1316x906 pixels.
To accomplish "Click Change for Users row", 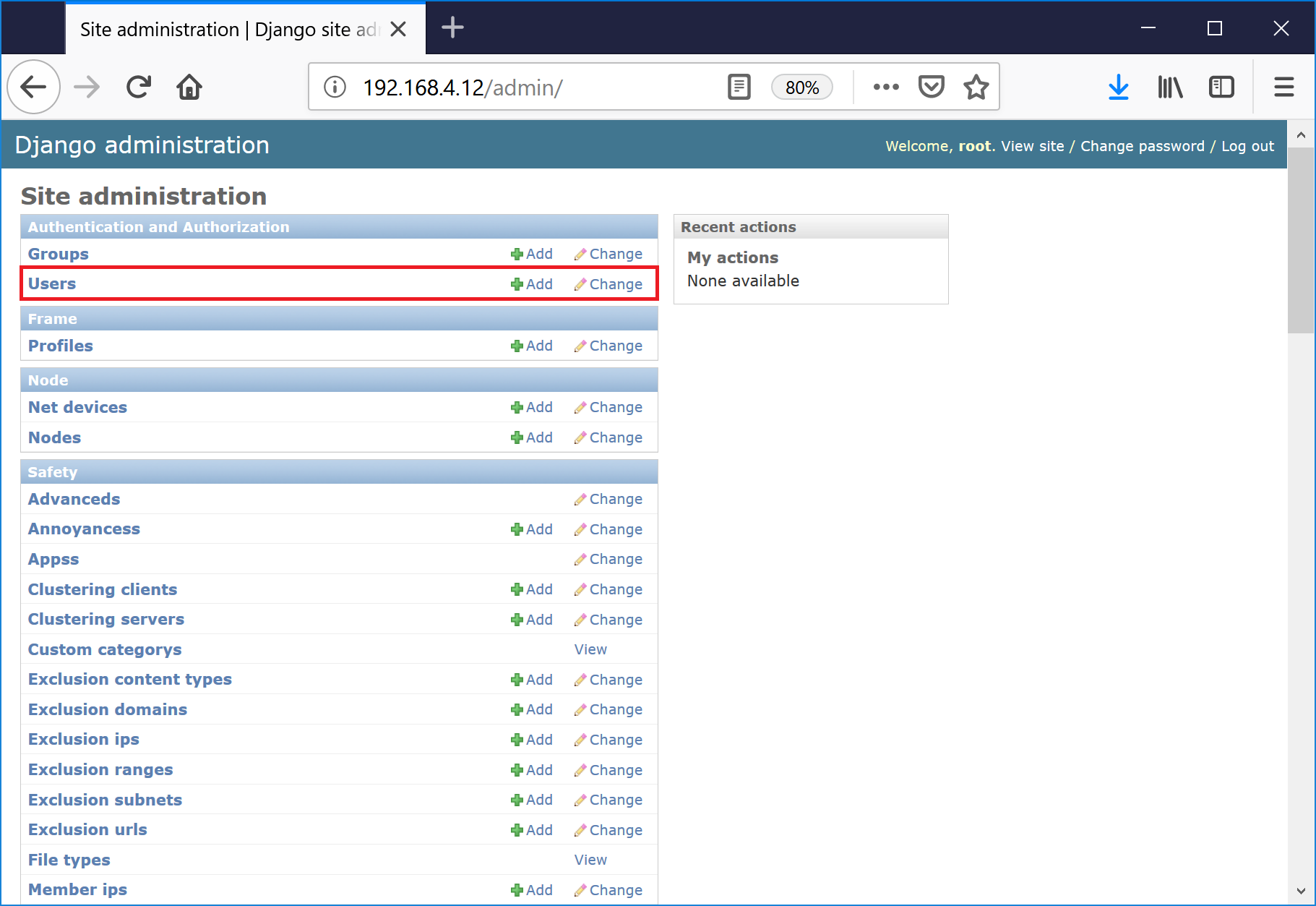I will (x=608, y=284).
